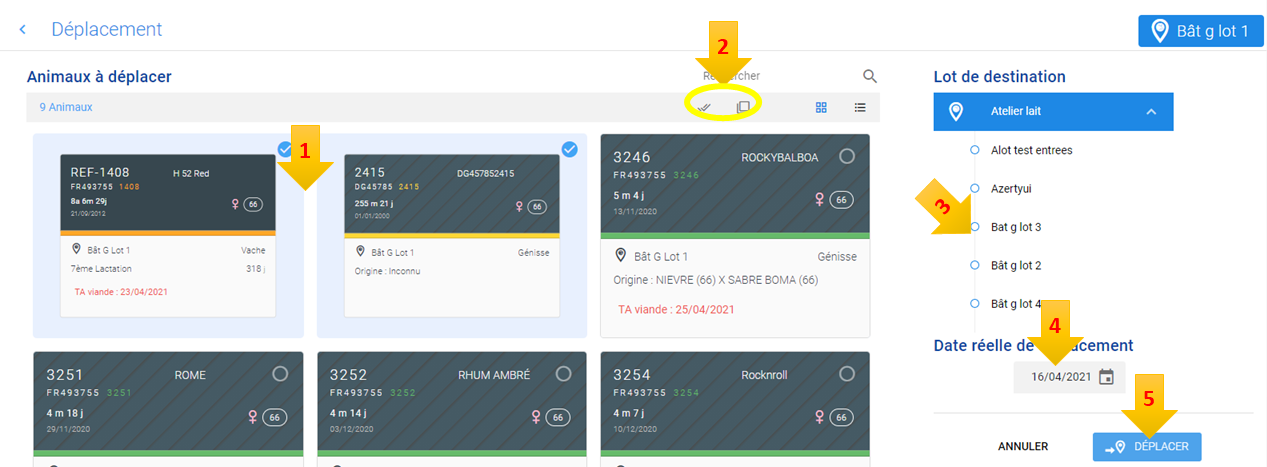The height and width of the screenshot is (467, 1267).
Task: Click the DÉPLACER button
Action: point(1147,447)
